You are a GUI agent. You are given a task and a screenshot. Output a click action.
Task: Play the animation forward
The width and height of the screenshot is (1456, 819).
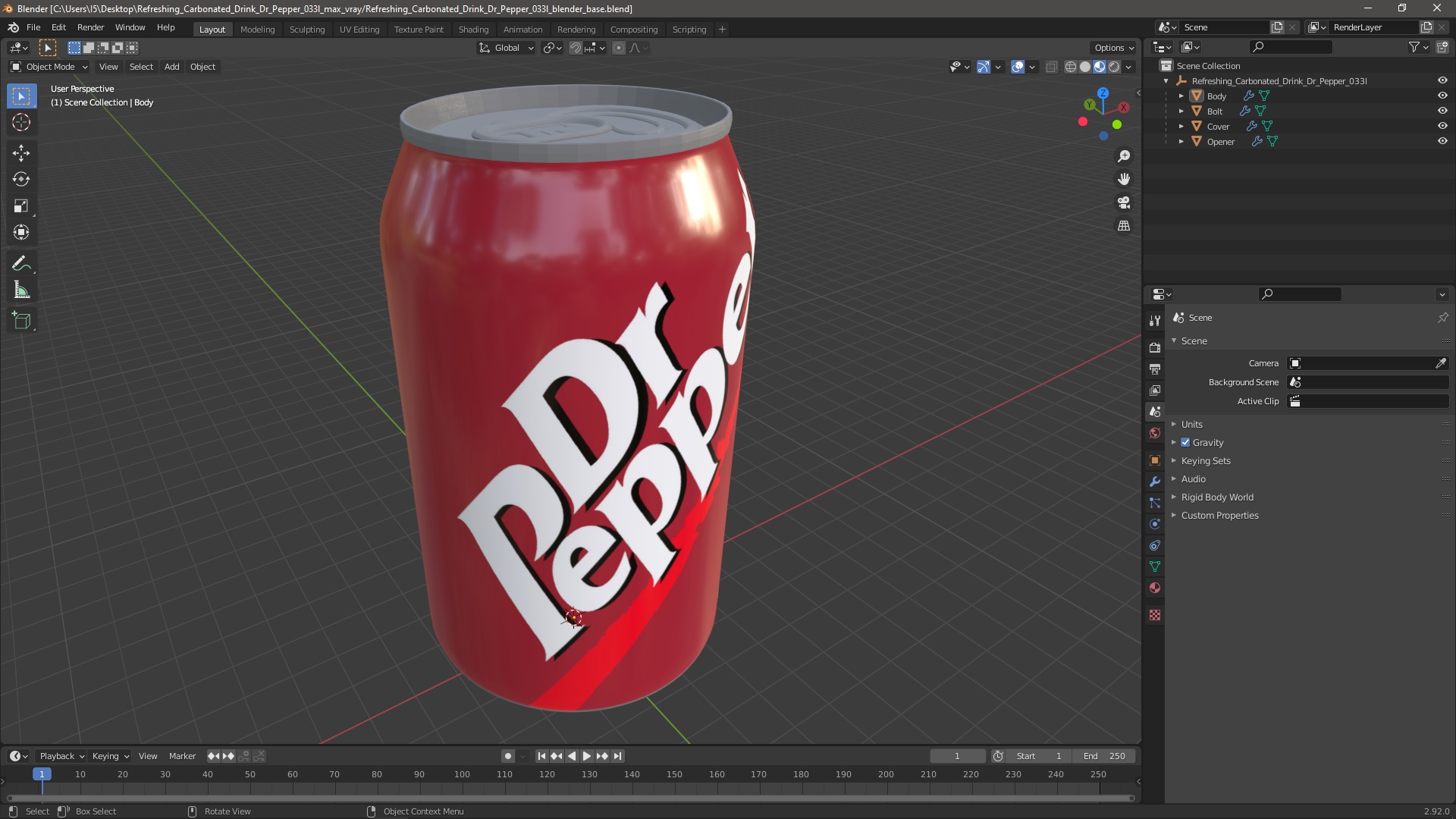point(587,756)
